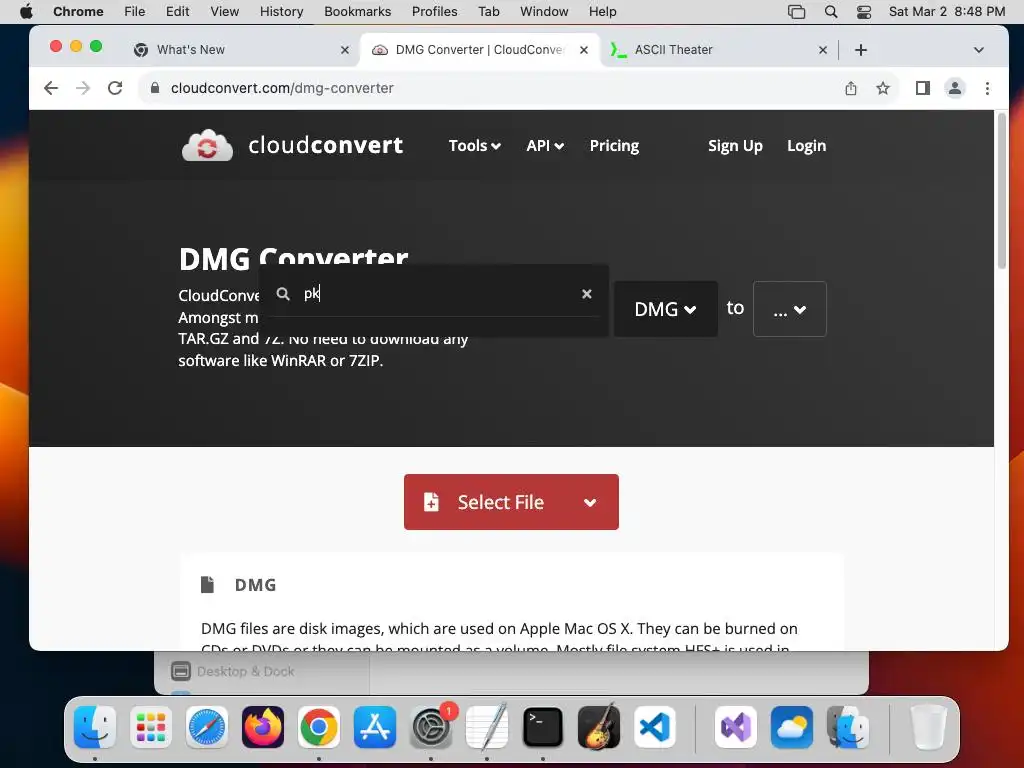Open the App Store from the Dock
This screenshot has height=768, width=1024.
point(375,727)
